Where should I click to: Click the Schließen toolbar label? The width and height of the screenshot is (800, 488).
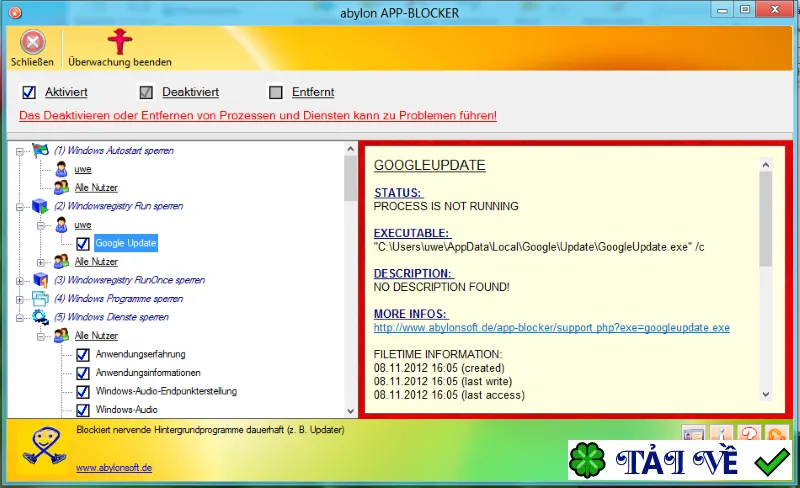click(x=32, y=62)
